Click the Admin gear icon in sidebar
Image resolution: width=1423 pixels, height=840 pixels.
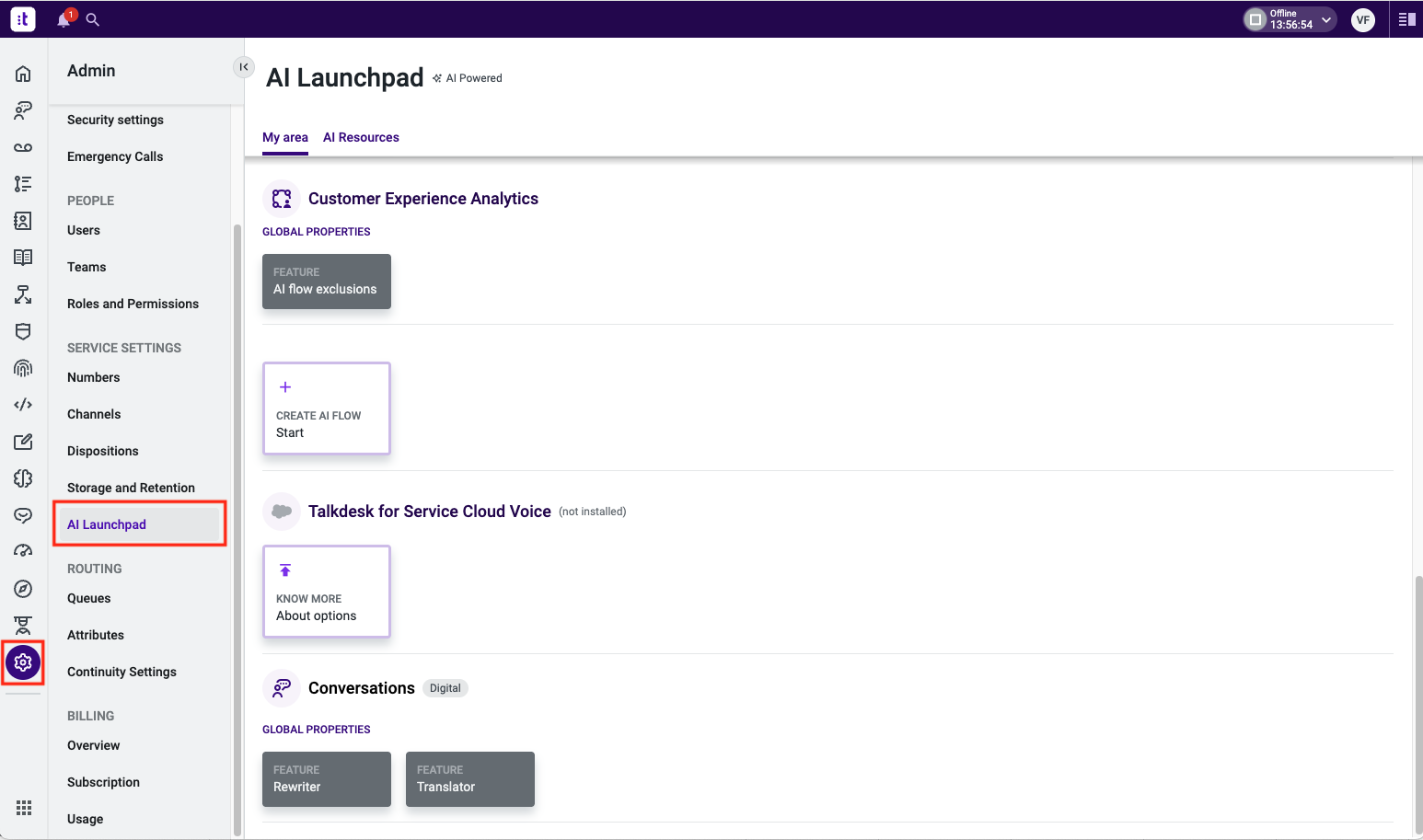23,662
